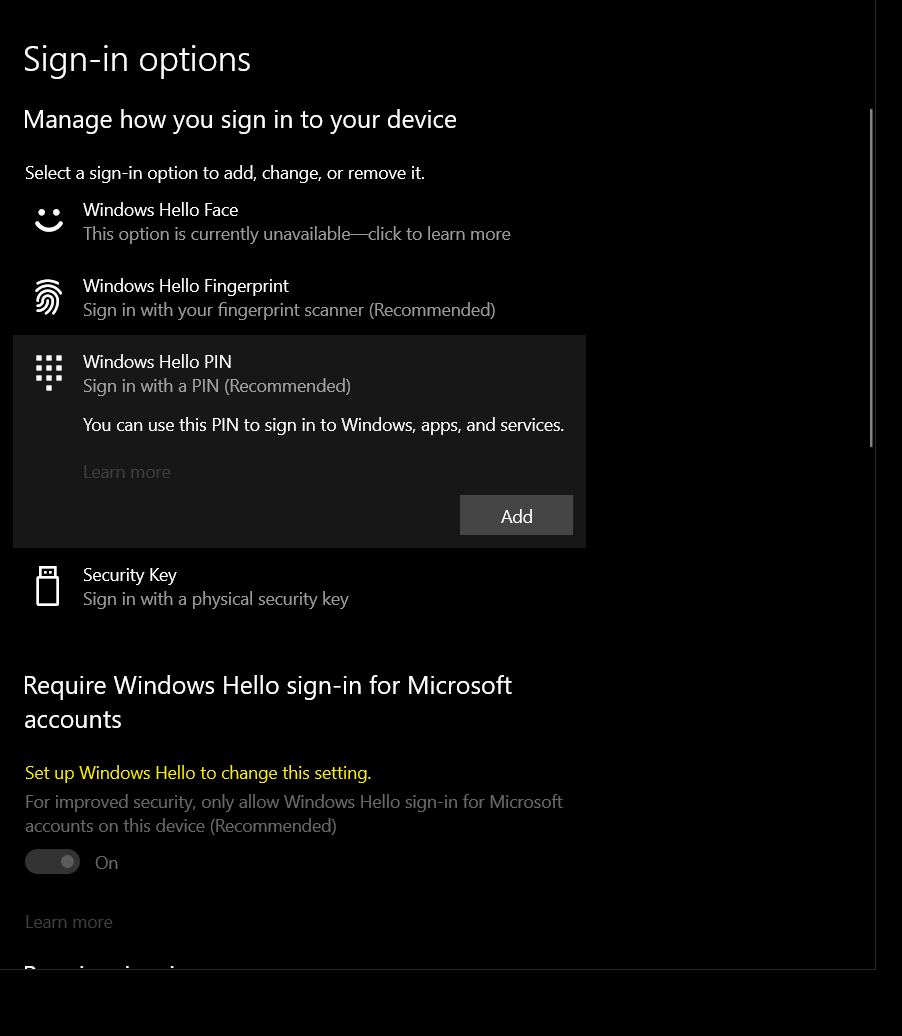Open Learn more link below the On toggle
This screenshot has width=902, height=1036.
pyautogui.click(x=69, y=922)
